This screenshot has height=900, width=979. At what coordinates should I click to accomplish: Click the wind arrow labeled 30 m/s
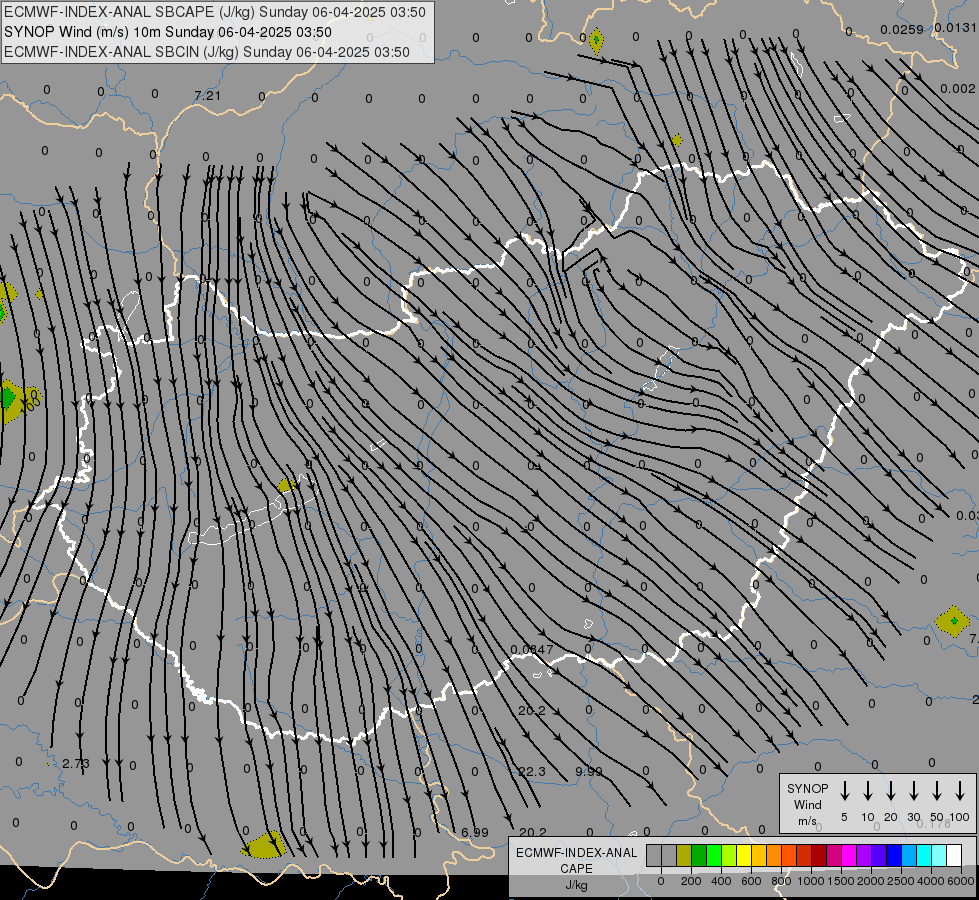(x=914, y=791)
